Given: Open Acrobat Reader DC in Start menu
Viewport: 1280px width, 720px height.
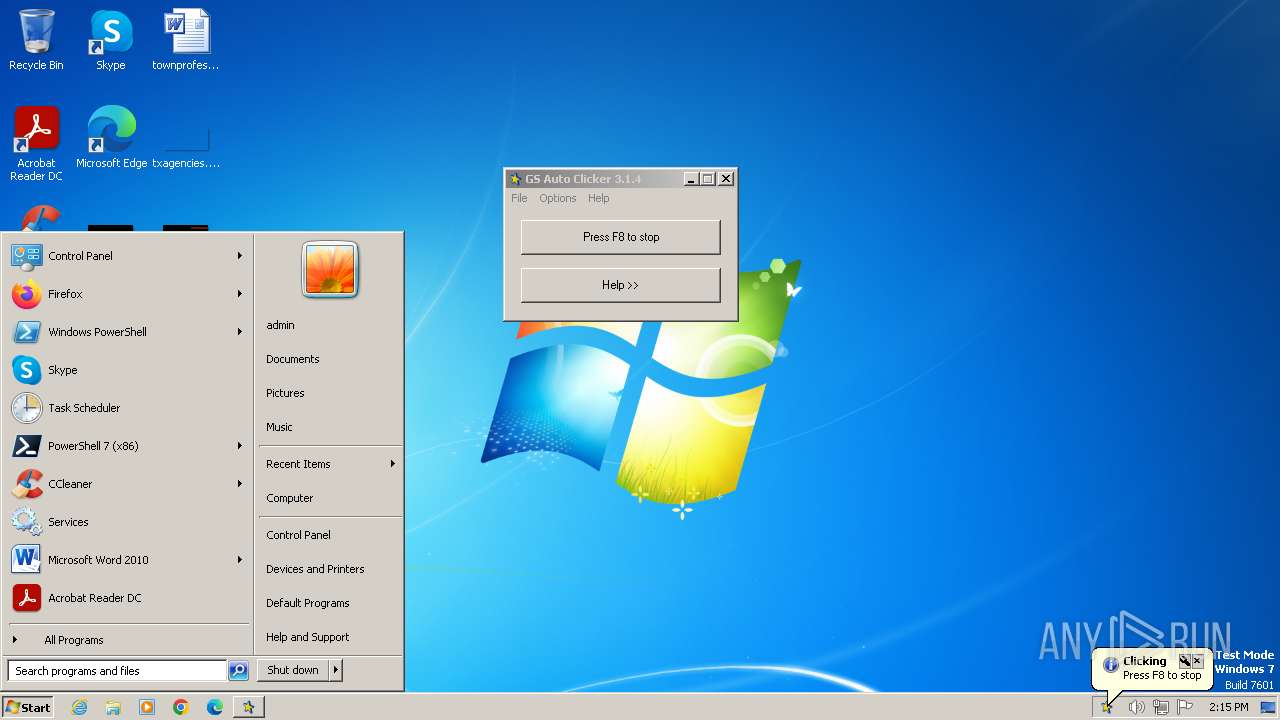Looking at the screenshot, I should point(127,598).
